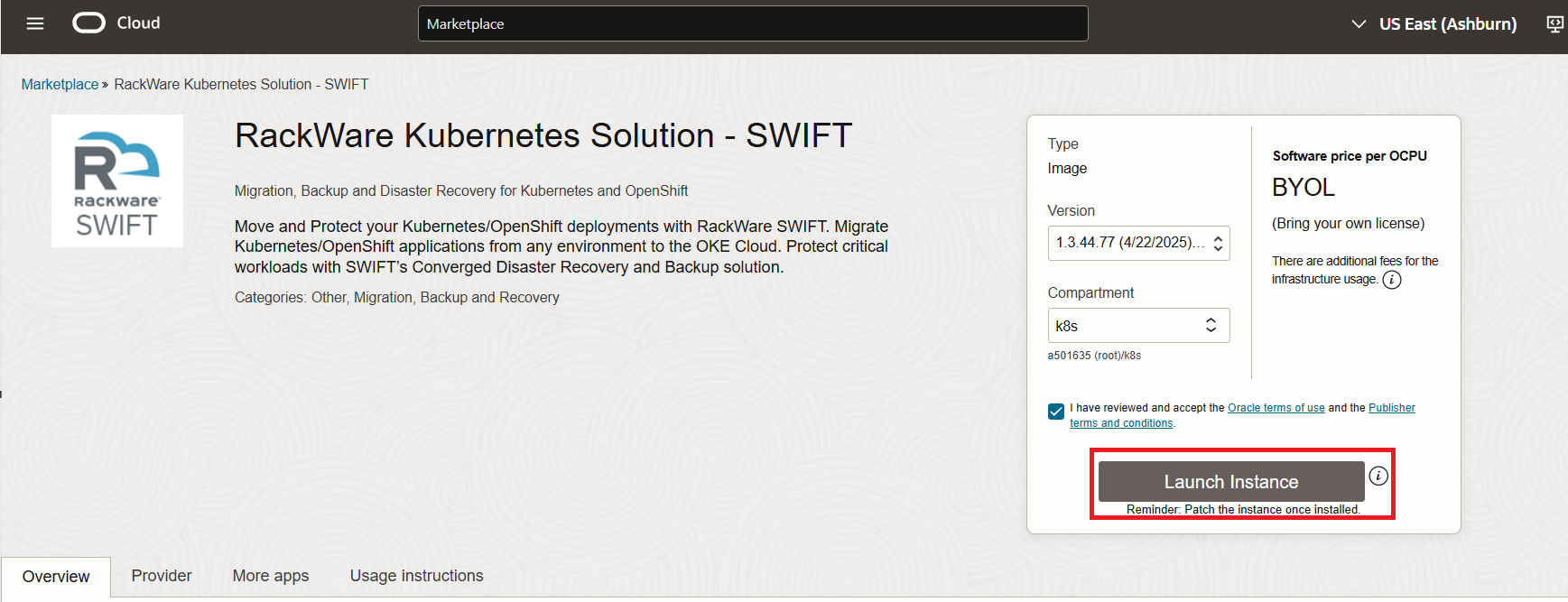Screen dimensions: 1568x602
Task: Switch to the Provider tab
Action: (x=162, y=576)
